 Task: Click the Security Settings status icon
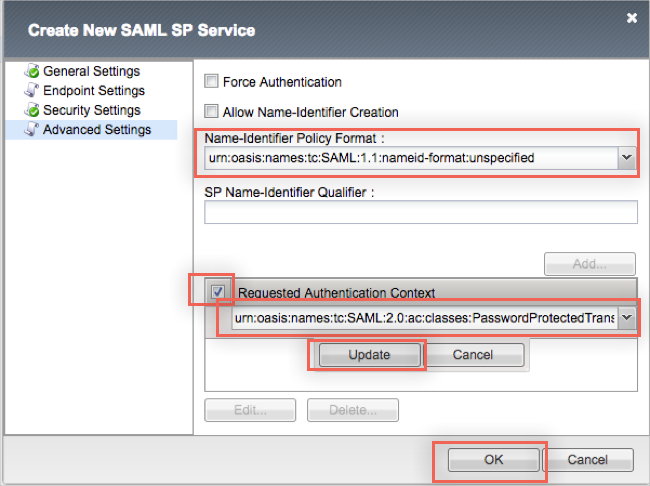click(x=33, y=110)
